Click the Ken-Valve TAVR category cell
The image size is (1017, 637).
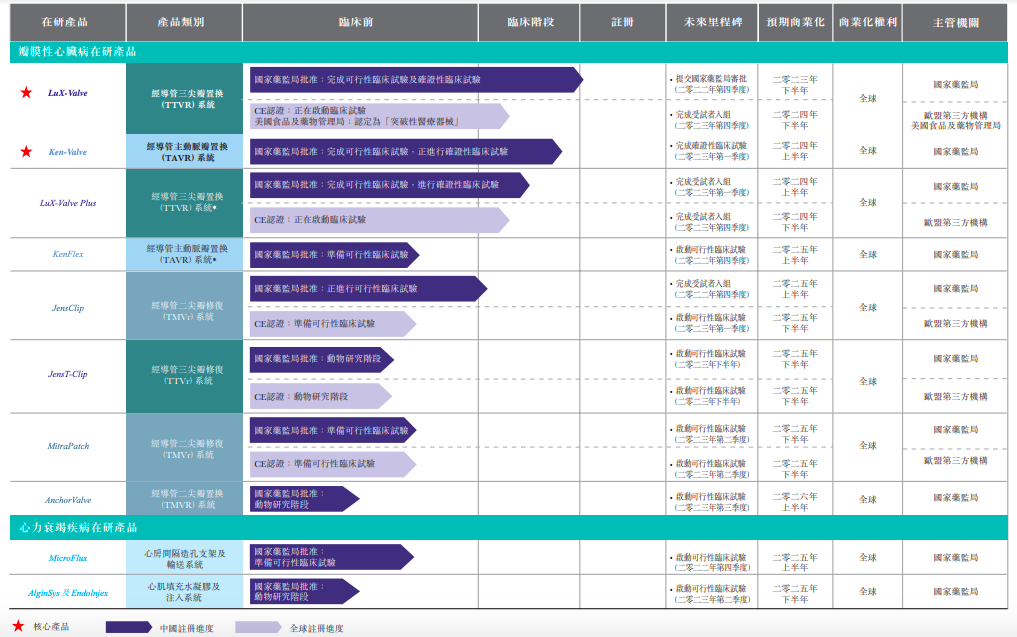click(x=180, y=152)
